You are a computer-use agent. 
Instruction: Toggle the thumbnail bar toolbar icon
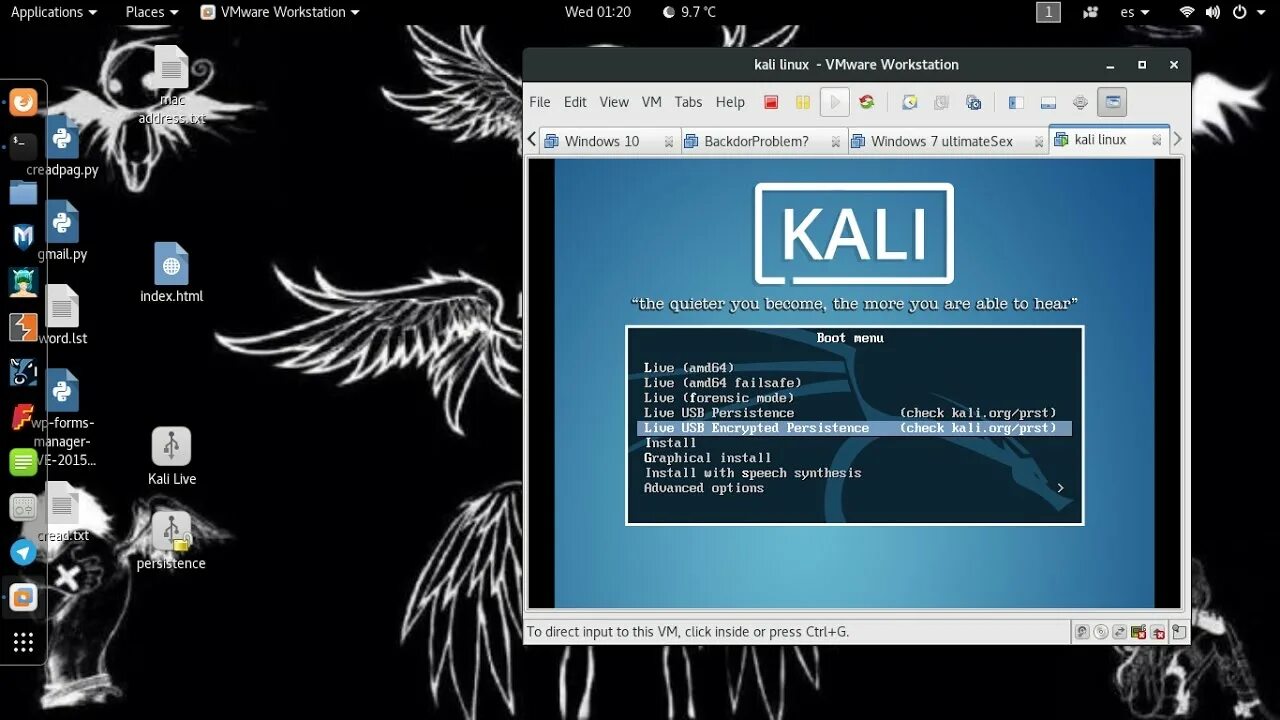[1048, 102]
